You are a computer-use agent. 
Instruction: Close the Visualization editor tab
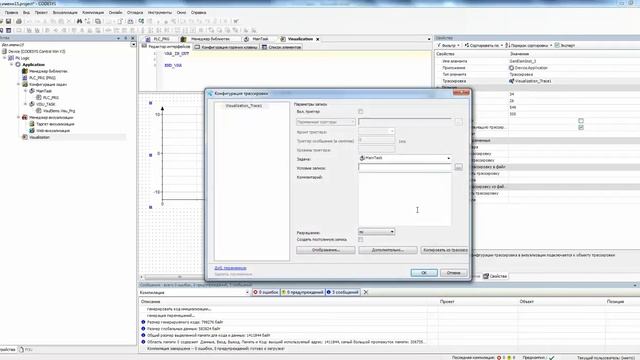tap(318, 39)
